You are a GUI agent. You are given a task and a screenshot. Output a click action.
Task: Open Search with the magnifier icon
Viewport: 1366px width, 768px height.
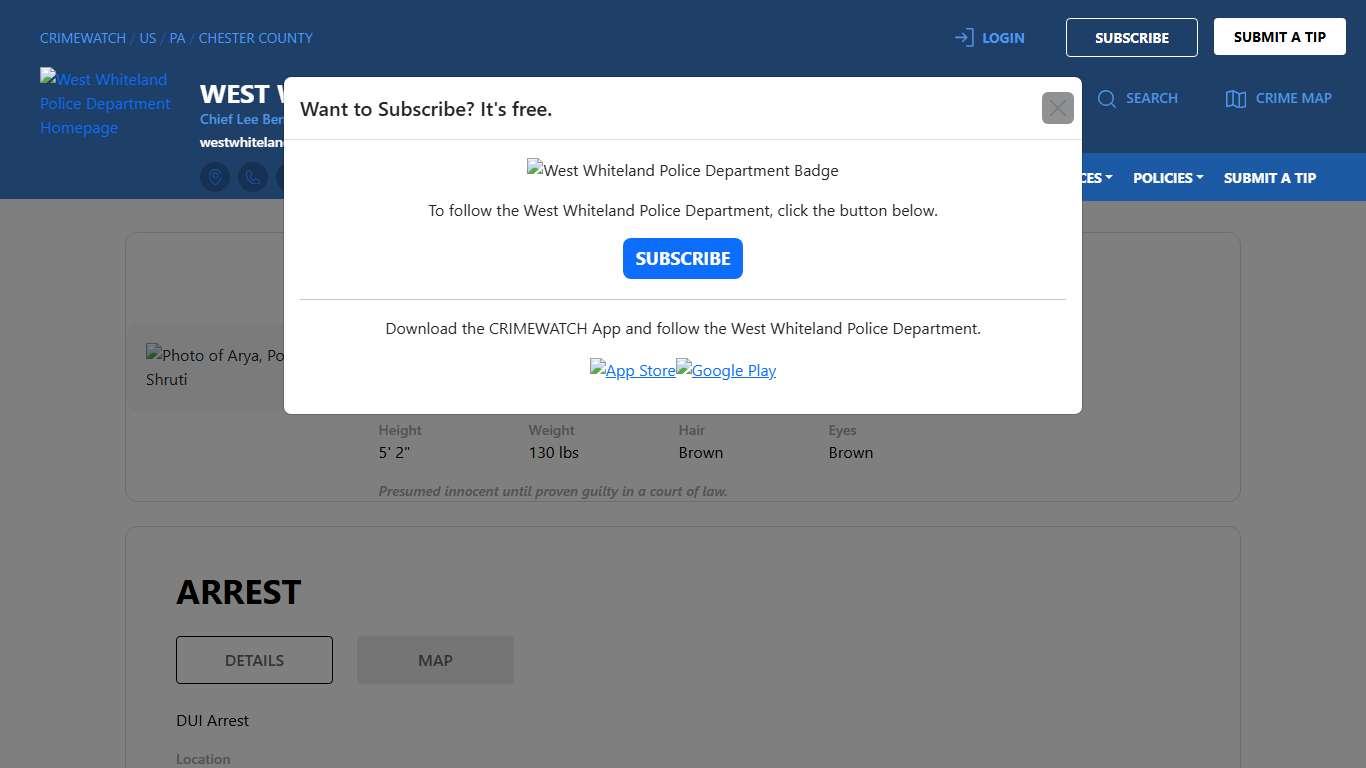(x=1137, y=98)
